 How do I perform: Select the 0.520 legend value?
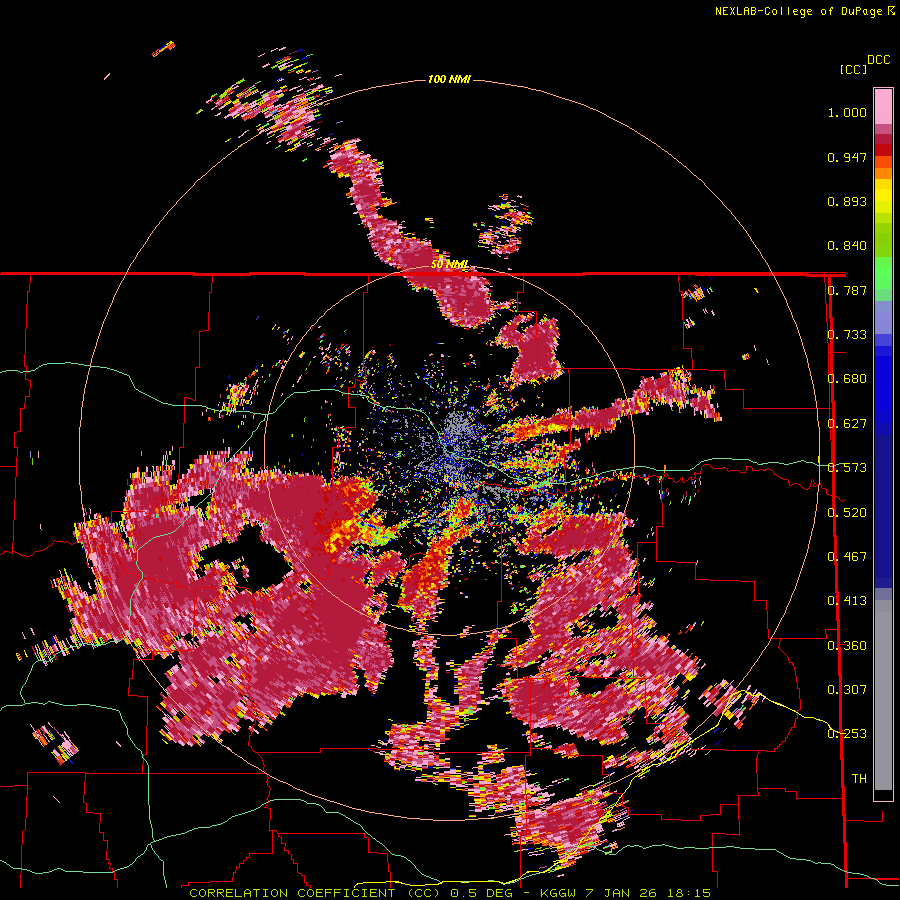click(x=847, y=513)
